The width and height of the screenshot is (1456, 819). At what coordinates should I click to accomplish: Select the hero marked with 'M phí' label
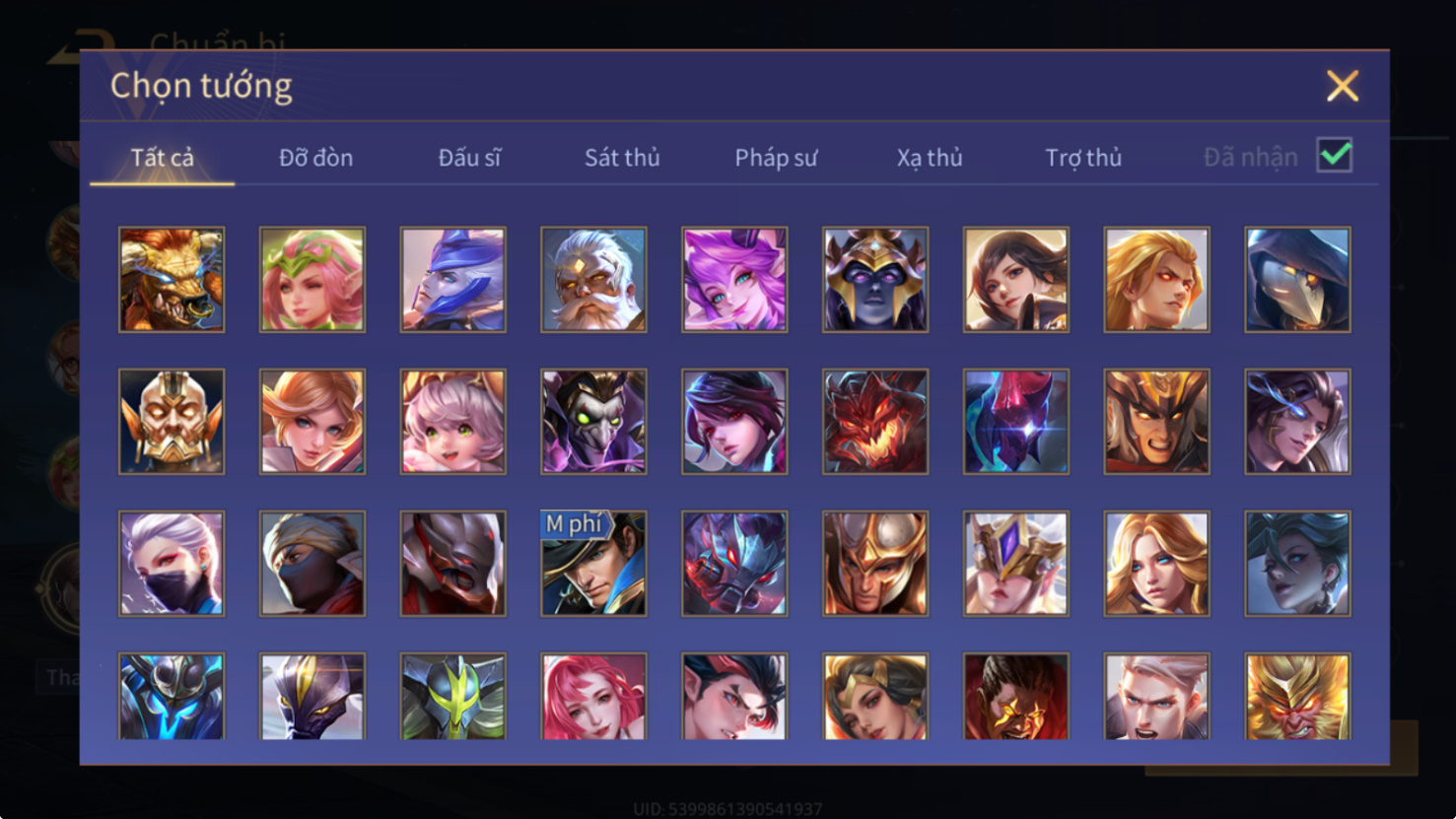coord(593,564)
